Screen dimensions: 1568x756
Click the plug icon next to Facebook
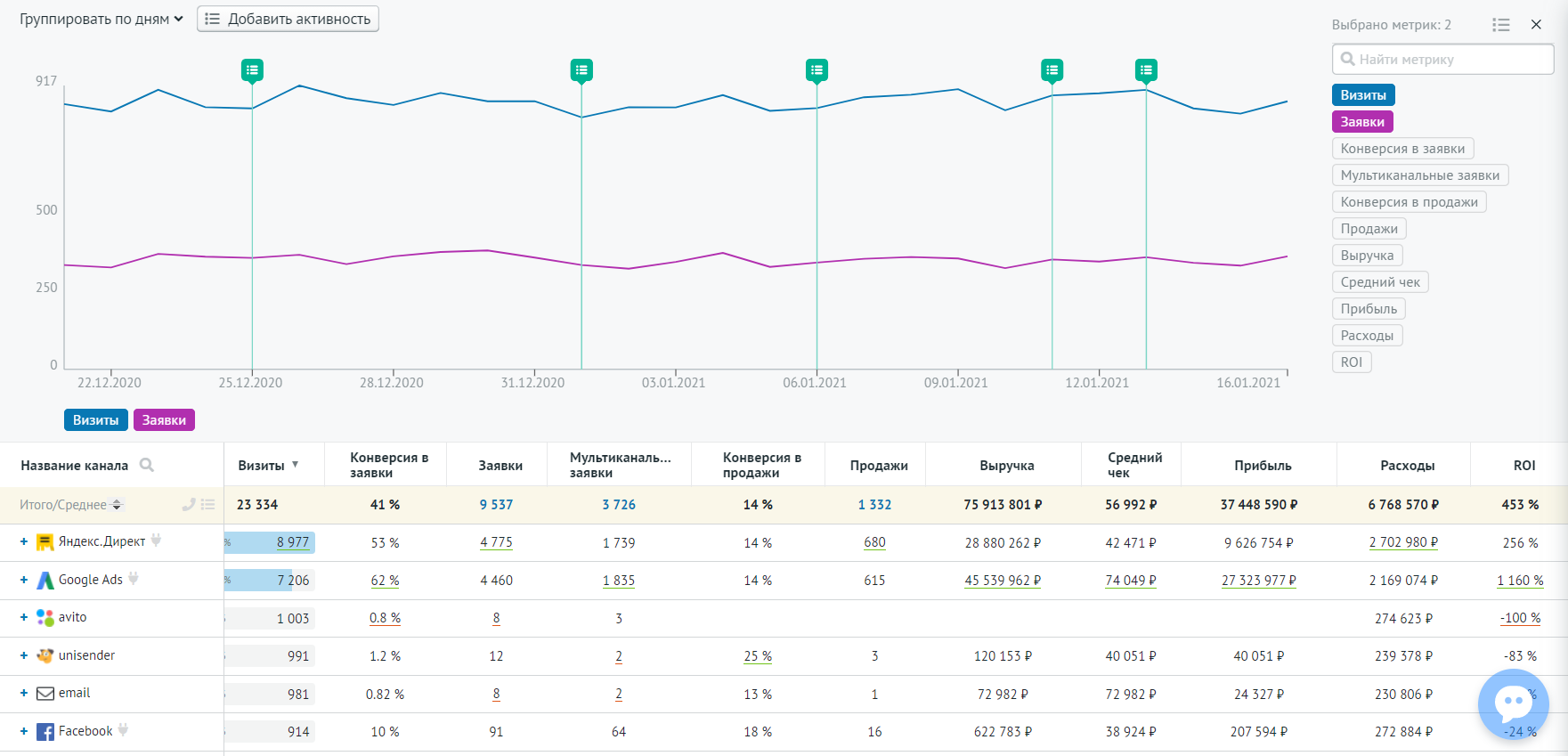pyautogui.click(x=123, y=729)
